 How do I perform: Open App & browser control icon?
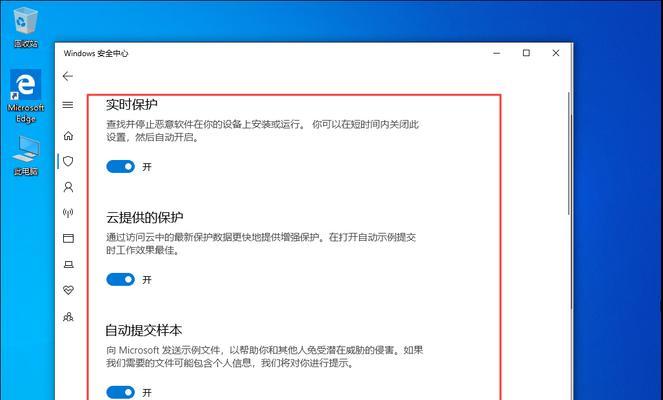68,238
